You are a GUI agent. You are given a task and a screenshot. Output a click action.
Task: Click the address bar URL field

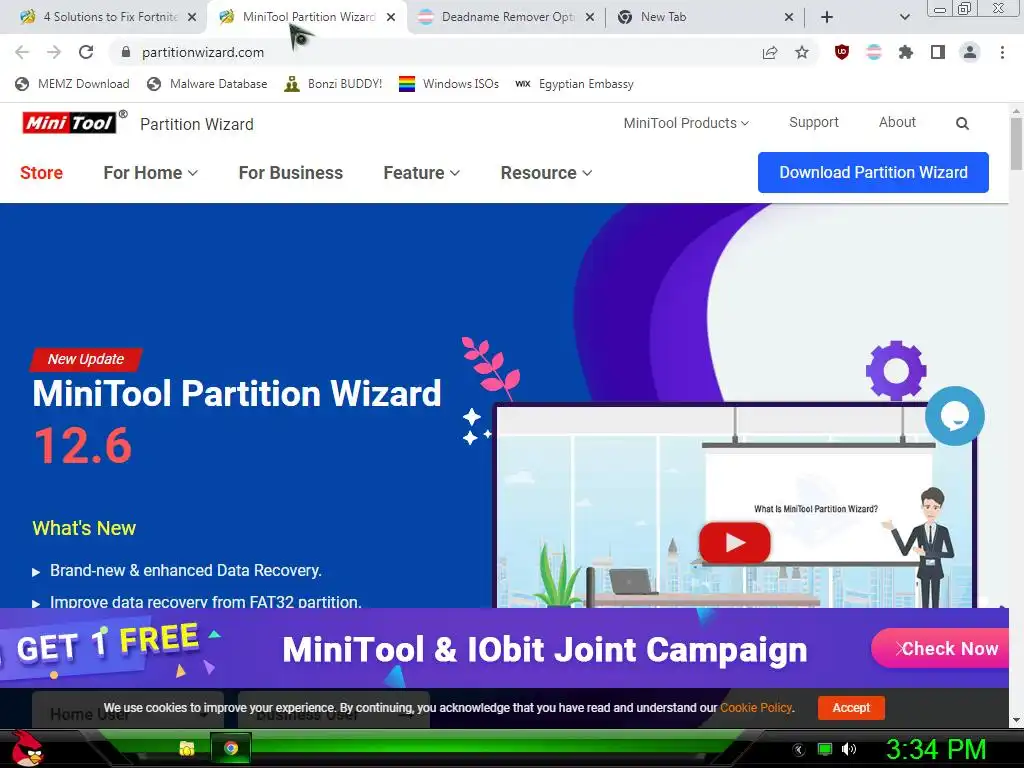[x=431, y=52]
